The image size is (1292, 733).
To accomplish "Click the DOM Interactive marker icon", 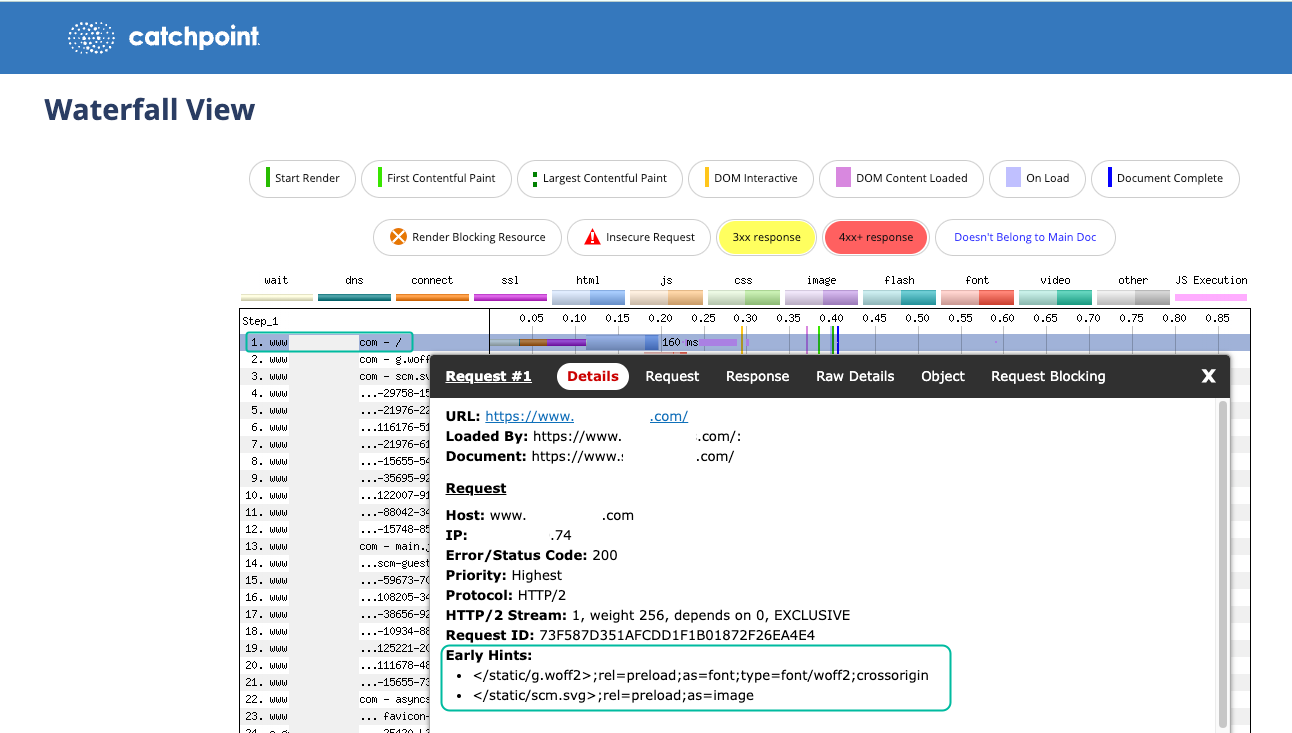I will click(x=705, y=178).
